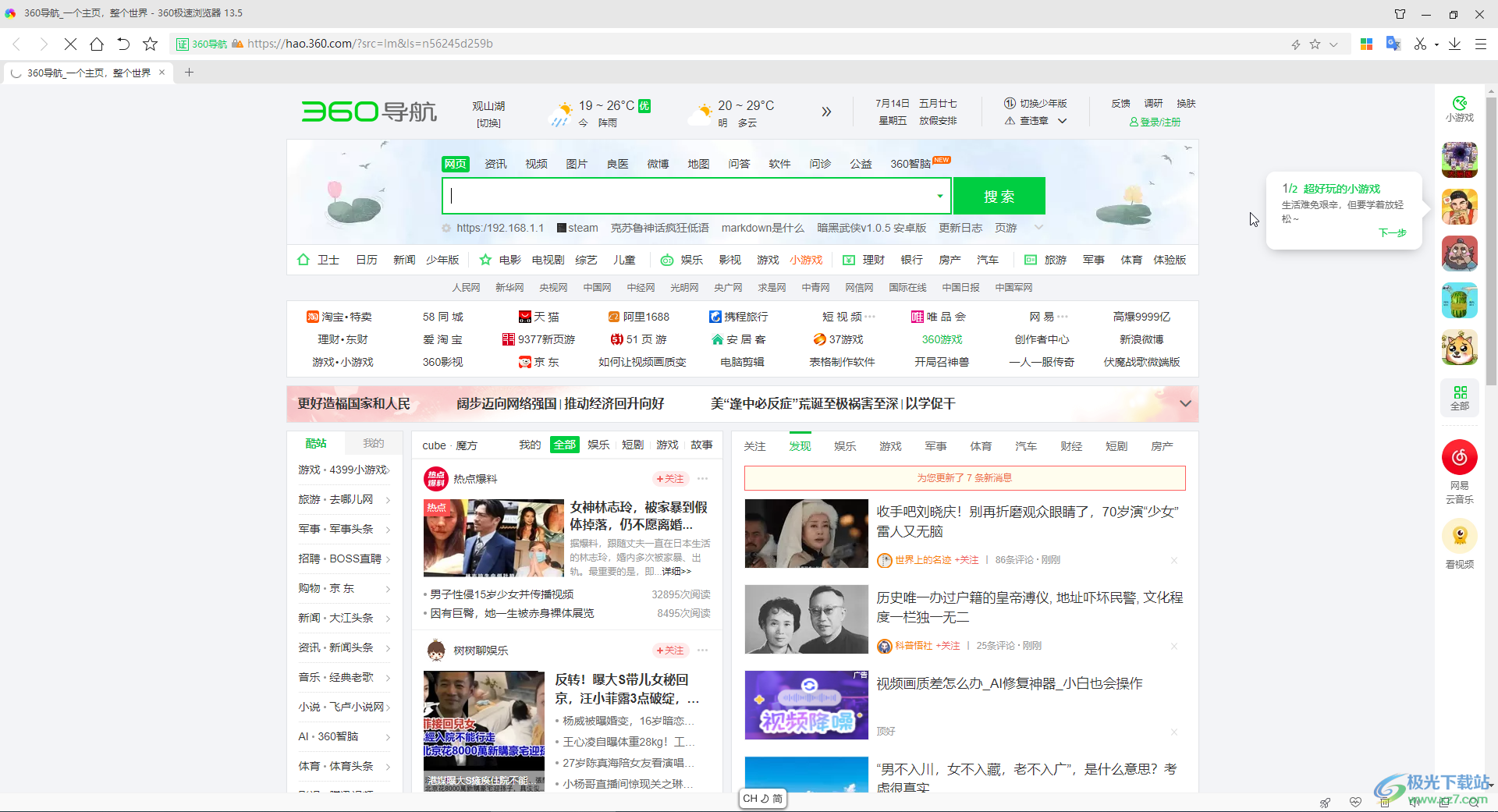Click the browser address bar URL
This screenshot has height=812, width=1498.
[370, 44]
